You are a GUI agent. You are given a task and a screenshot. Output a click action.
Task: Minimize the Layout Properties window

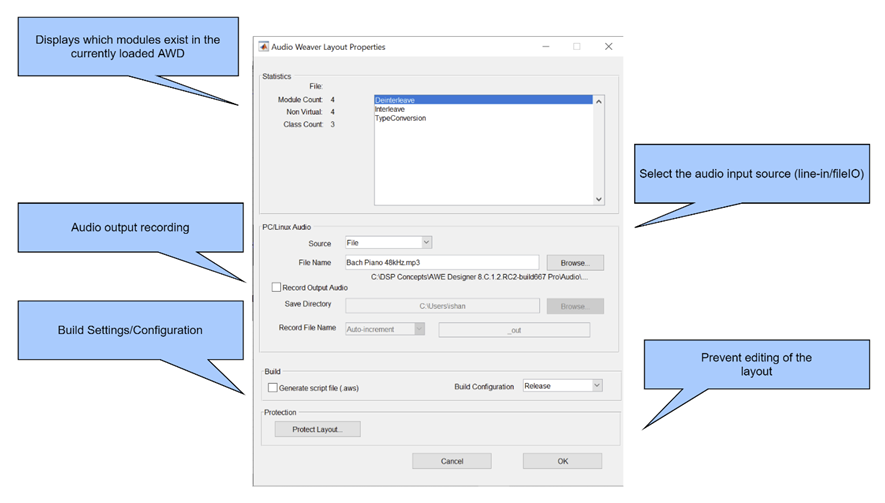tap(545, 47)
